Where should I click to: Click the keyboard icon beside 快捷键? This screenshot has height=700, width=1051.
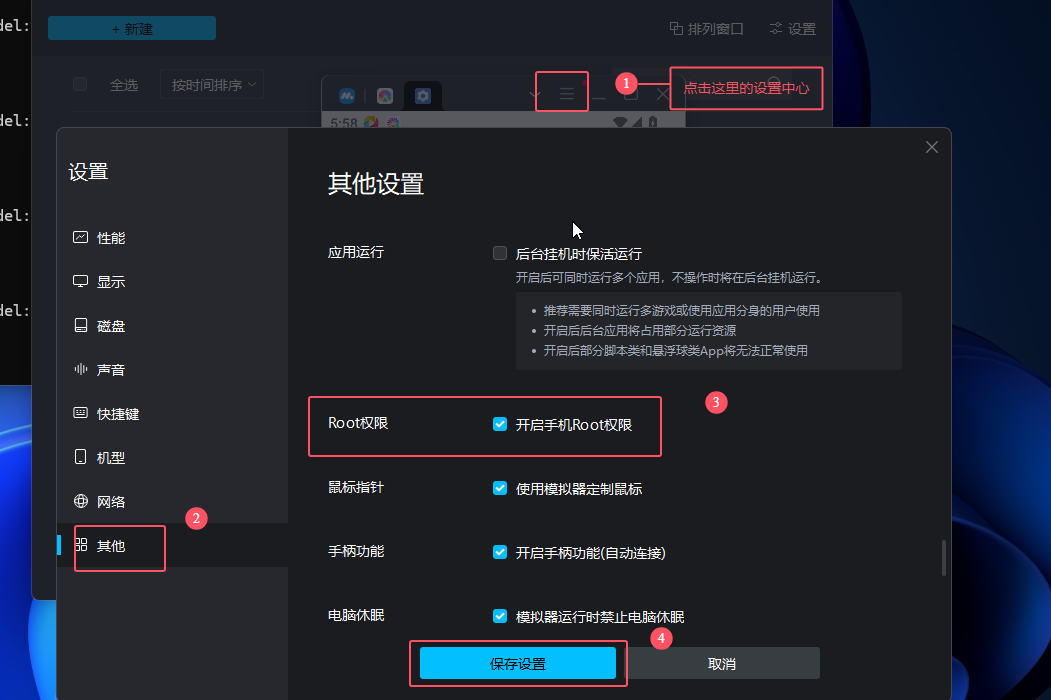click(x=80, y=413)
